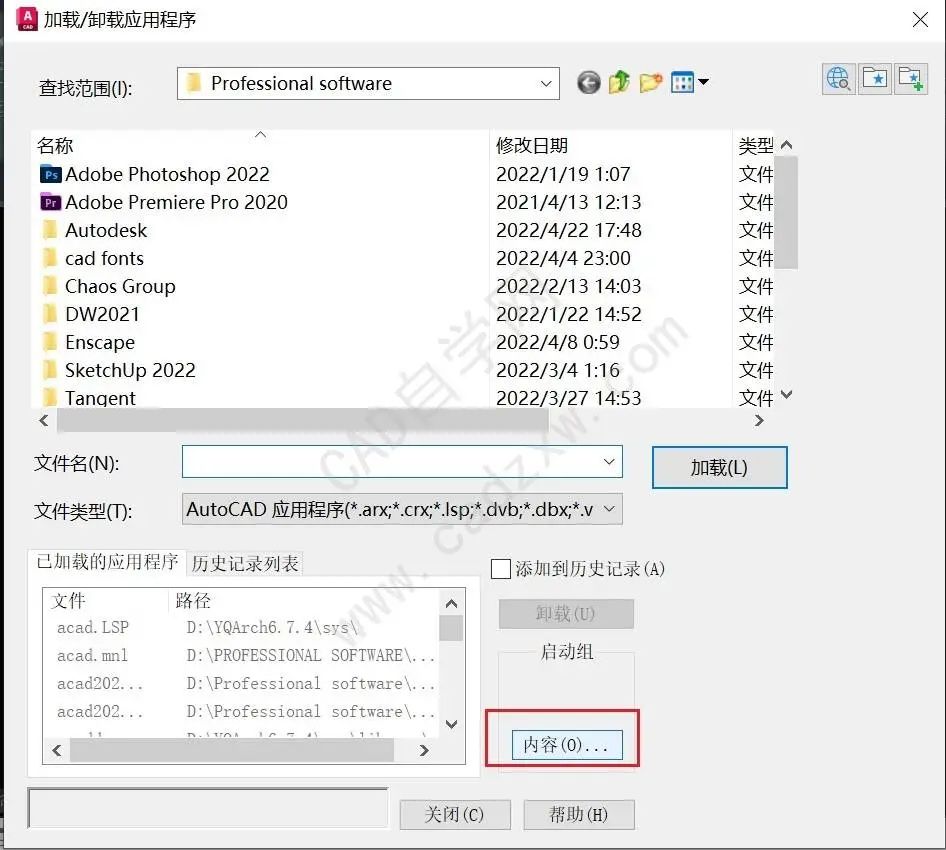Screen dimensions: 946x850
Task: Select the cad fonts folder
Action: coord(92,258)
